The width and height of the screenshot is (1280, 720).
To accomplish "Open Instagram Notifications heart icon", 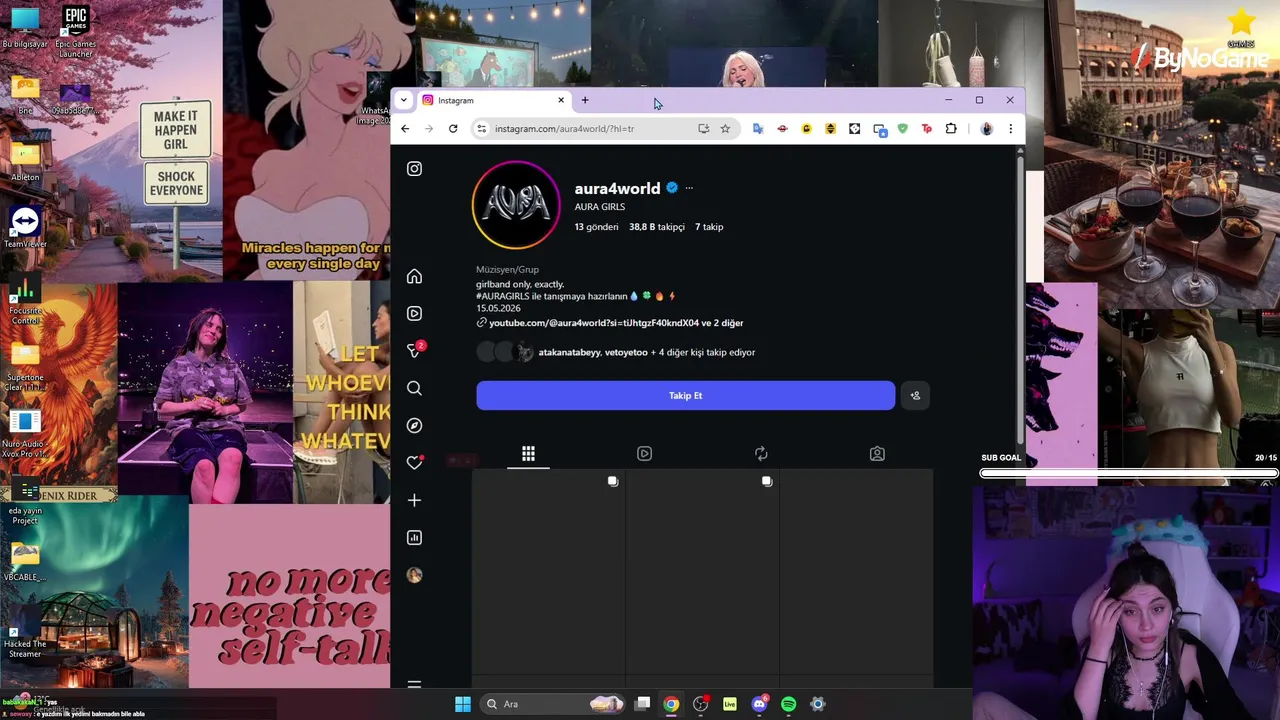I will pos(415,462).
